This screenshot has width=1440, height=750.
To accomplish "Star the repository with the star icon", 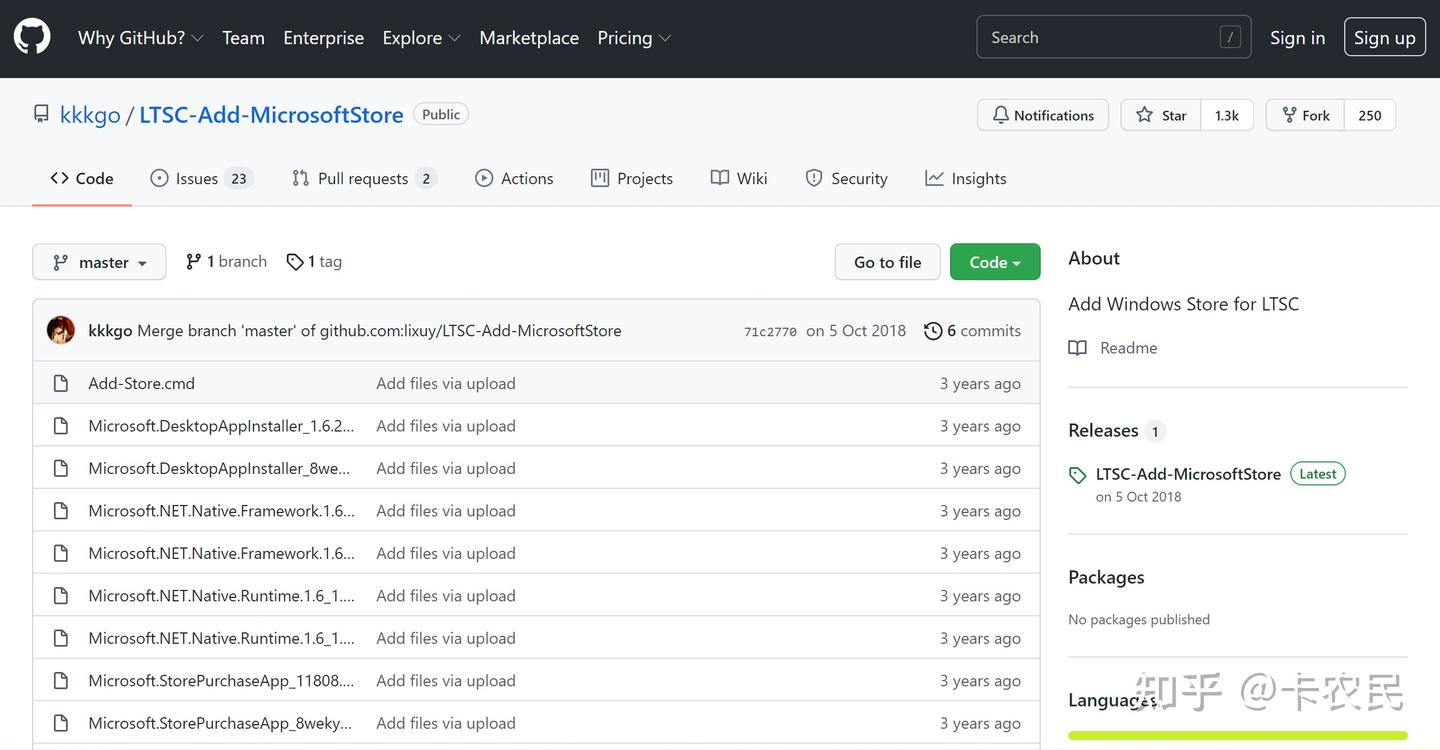I will coord(1145,115).
